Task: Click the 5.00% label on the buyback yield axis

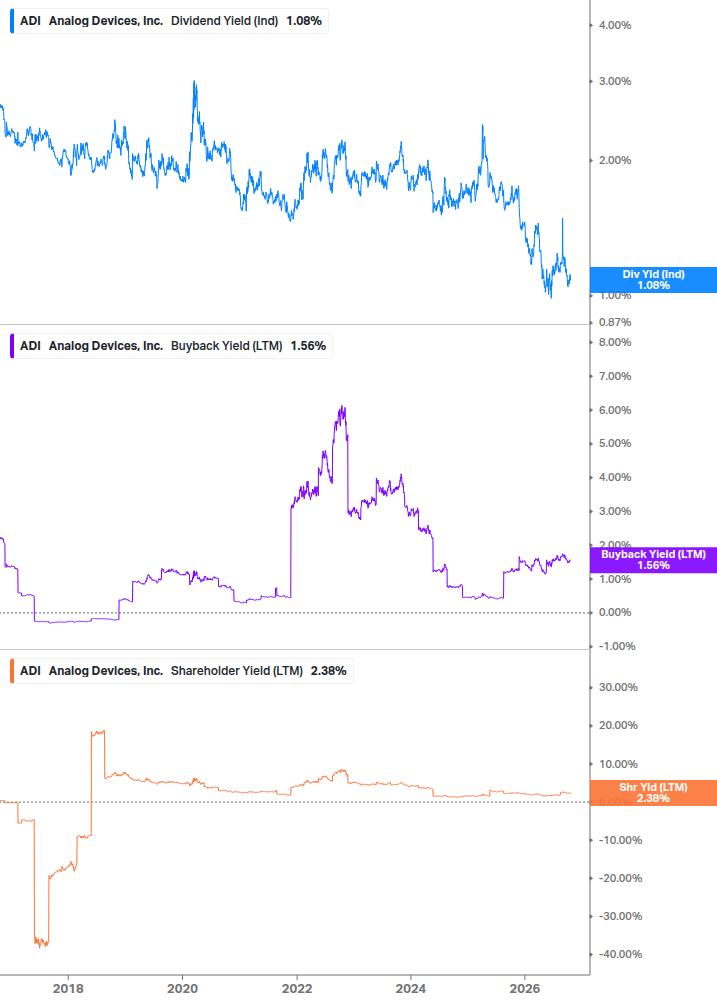Action: coord(614,444)
